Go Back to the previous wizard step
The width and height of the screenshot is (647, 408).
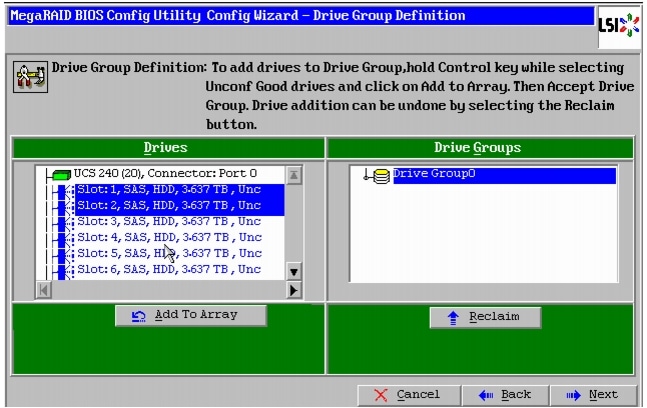tap(505, 395)
